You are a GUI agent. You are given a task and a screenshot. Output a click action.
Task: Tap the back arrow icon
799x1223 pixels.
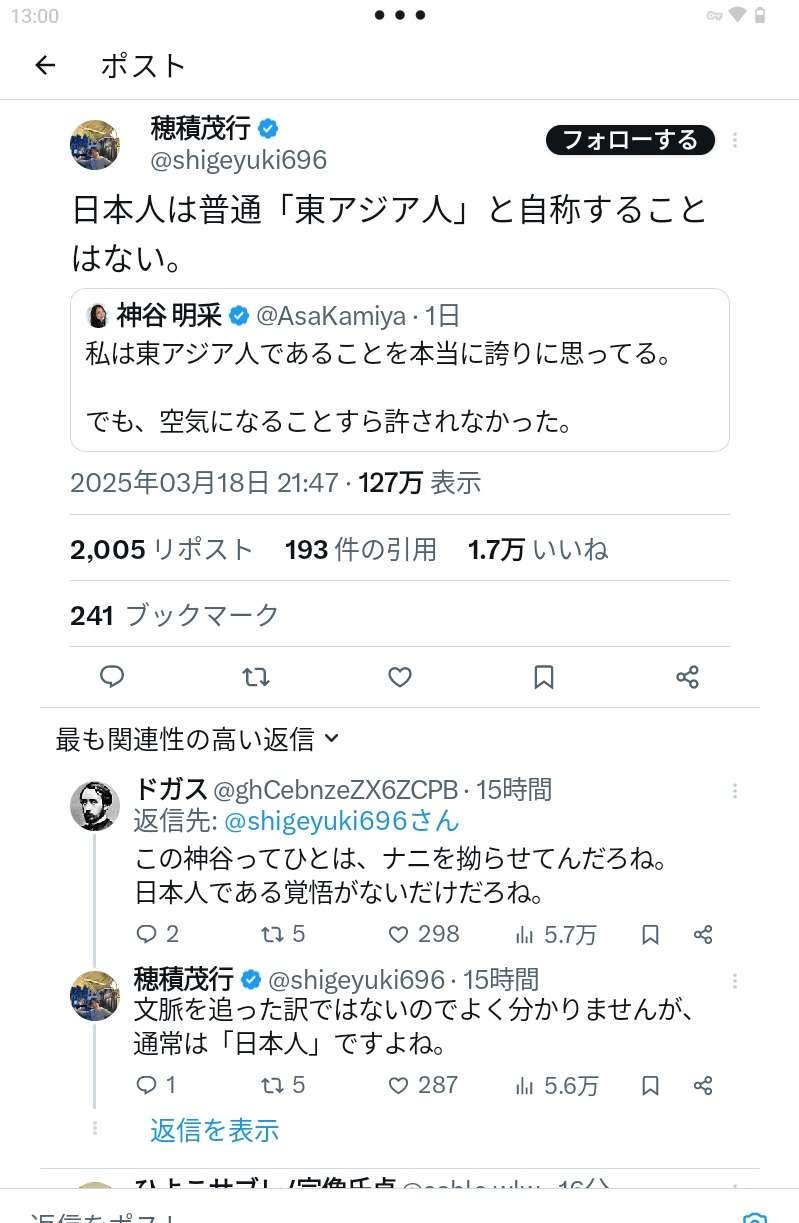45,66
